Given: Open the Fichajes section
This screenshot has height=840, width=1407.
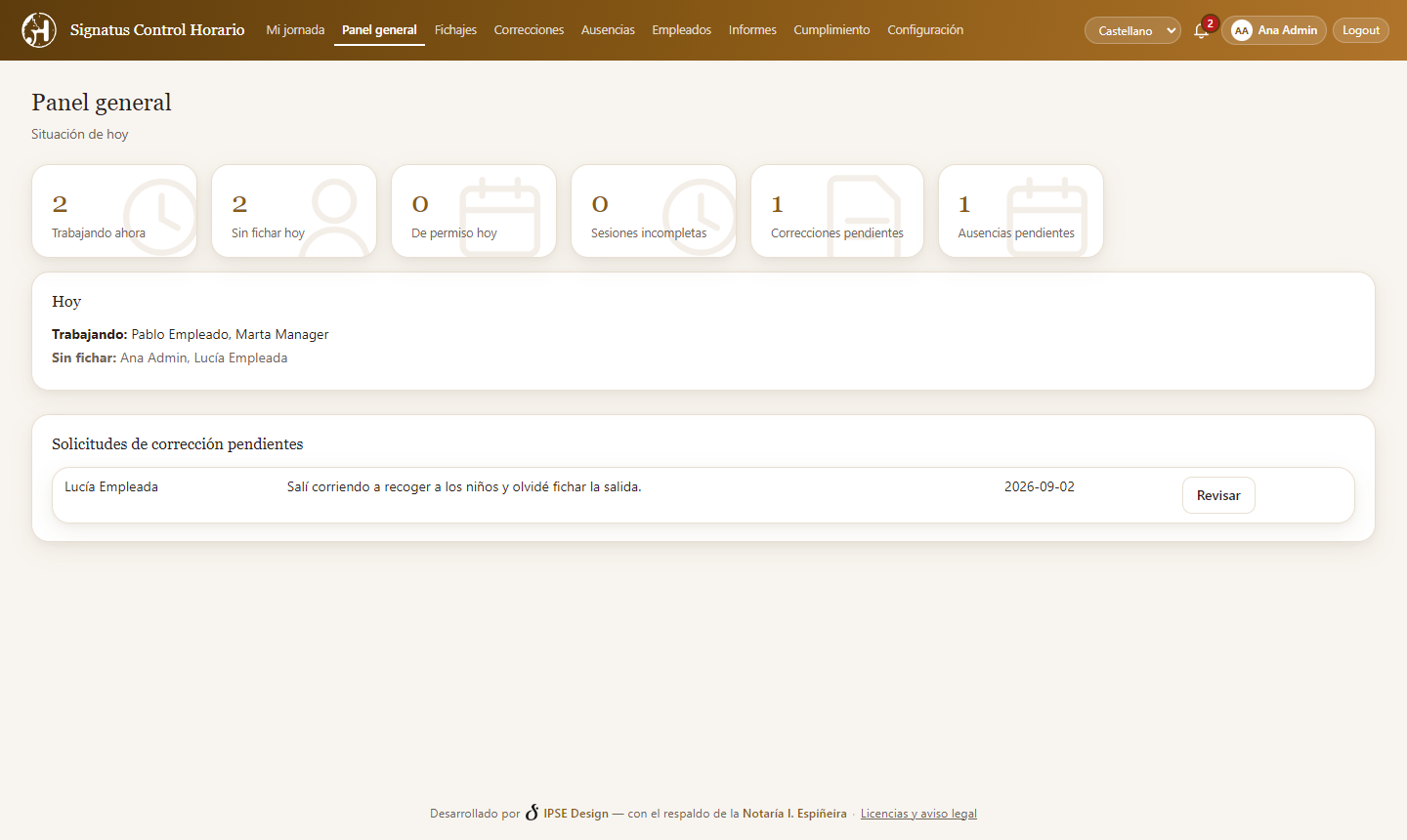Looking at the screenshot, I should [455, 30].
